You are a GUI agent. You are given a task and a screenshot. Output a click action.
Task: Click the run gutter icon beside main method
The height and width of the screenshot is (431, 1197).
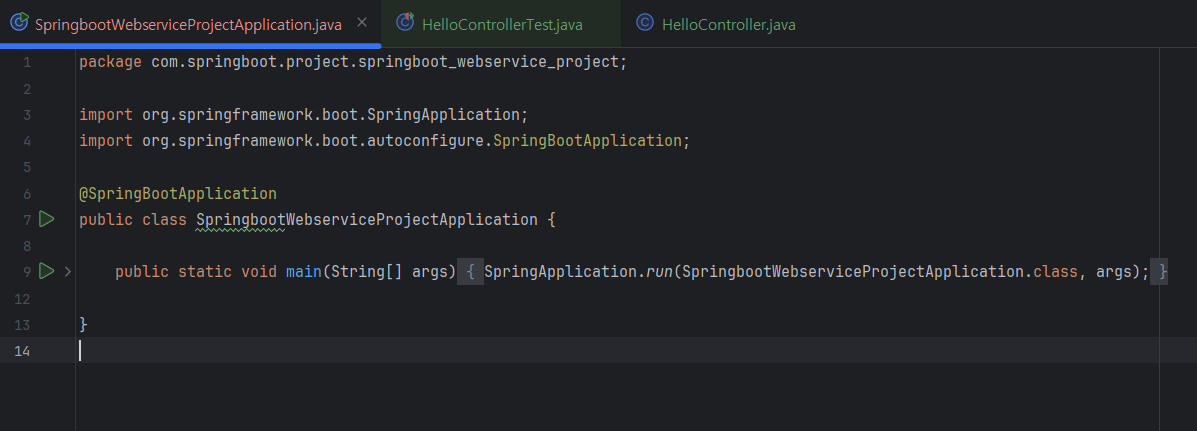tap(47, 271)
